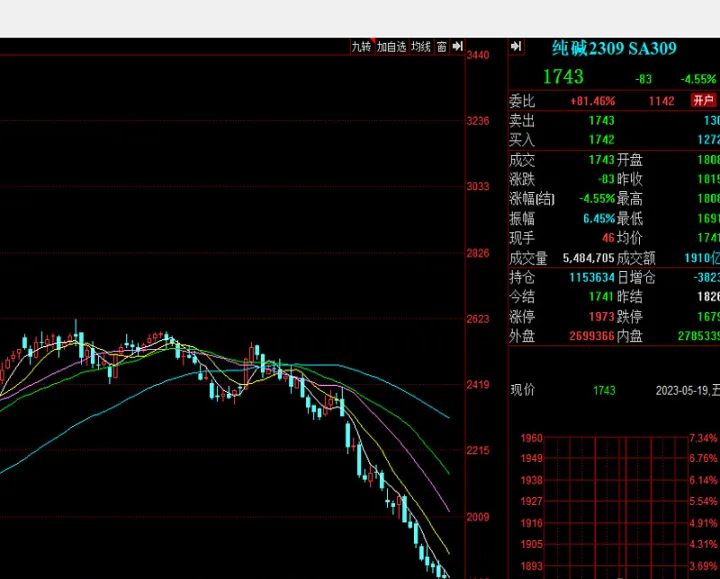Click the 4.91% intraday percent label
Viewport: 720px width, 579px height.
click(703, 523)
